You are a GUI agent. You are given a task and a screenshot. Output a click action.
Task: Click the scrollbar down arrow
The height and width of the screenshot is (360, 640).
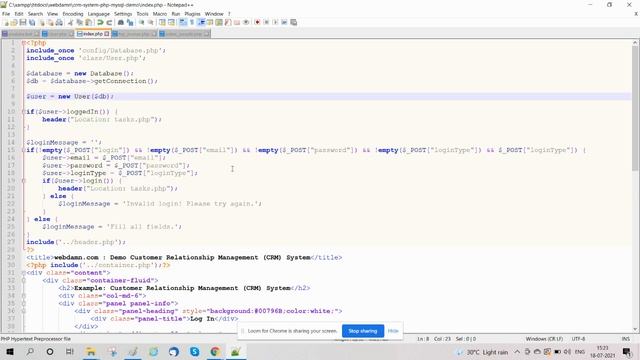636,329
